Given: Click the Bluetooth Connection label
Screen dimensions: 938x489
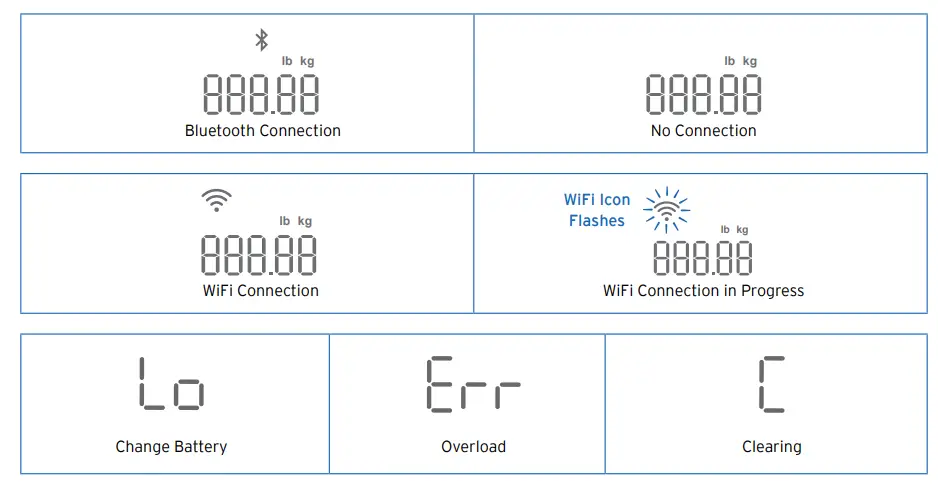Looking at the screenshot, I should tap(263, 131).
